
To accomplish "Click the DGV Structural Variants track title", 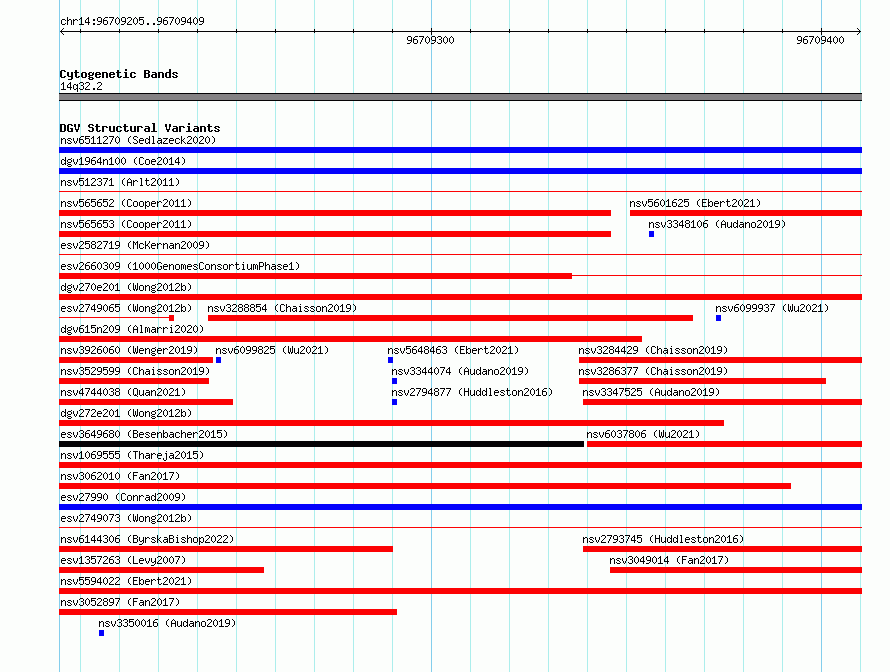I will (x=140, y=128).
